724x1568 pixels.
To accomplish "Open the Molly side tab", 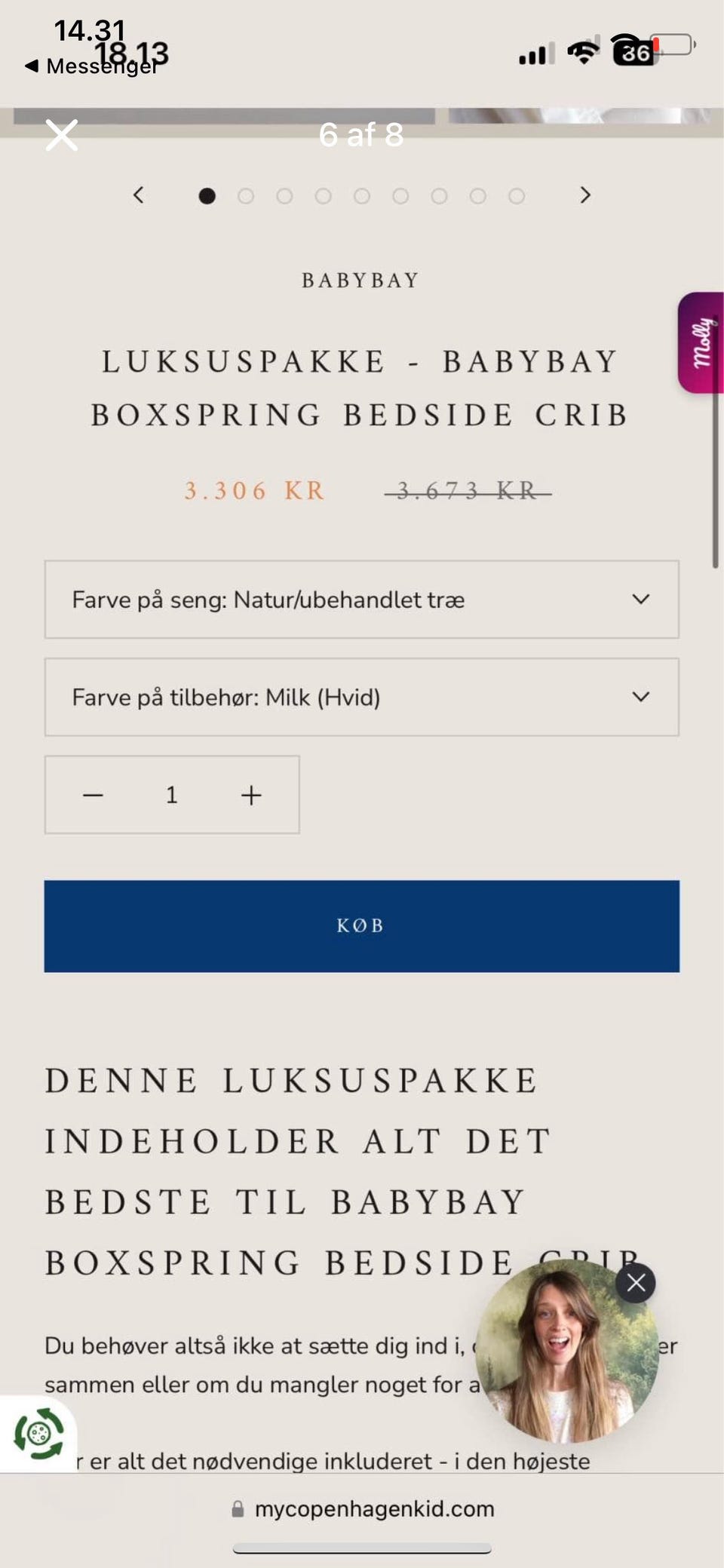I will pos(700,342).
